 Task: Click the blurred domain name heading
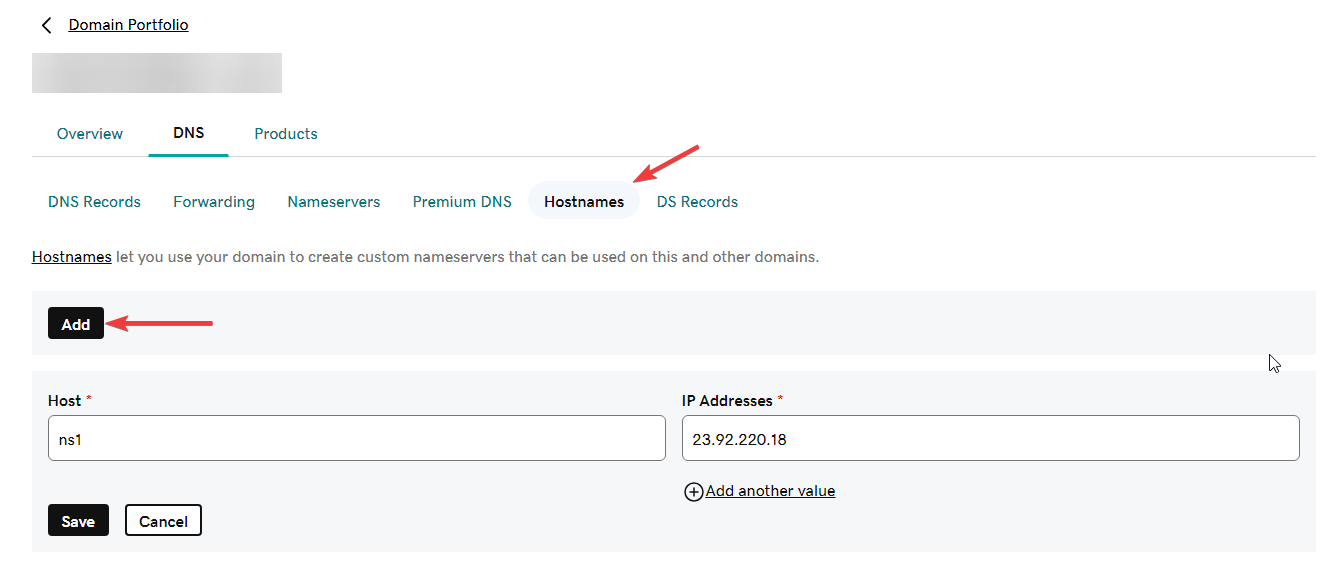pos(157,73)
